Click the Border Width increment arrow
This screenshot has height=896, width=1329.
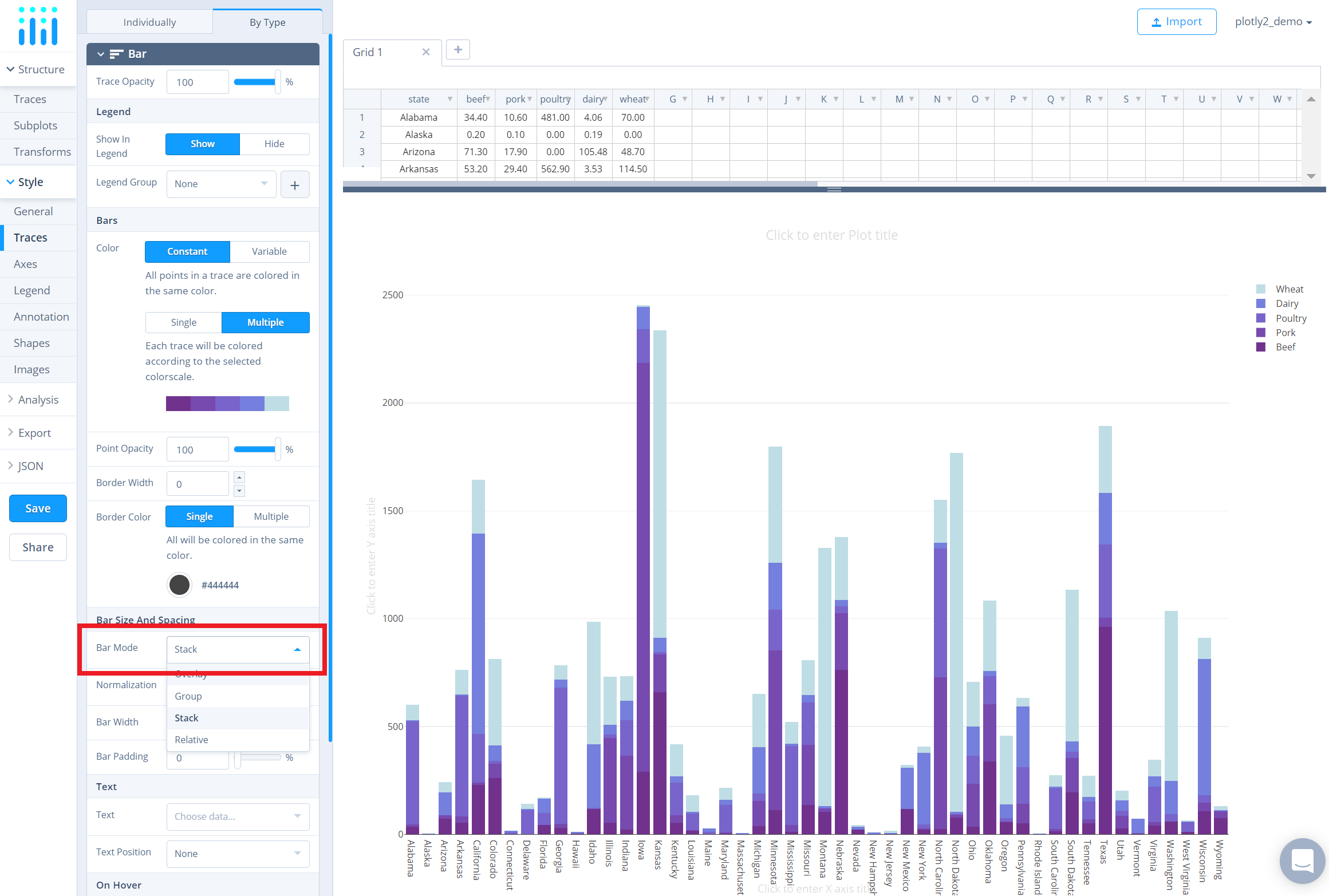point(240,477)
